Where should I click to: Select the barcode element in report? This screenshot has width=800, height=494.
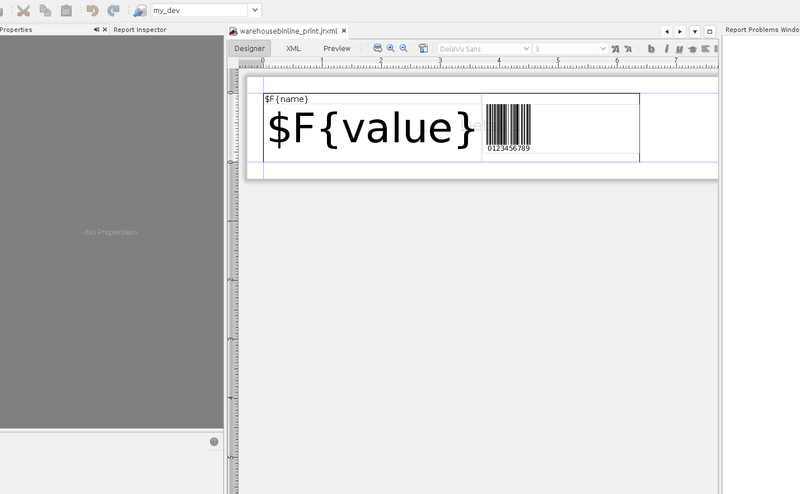pyautogui.click(x=508, y=126)
